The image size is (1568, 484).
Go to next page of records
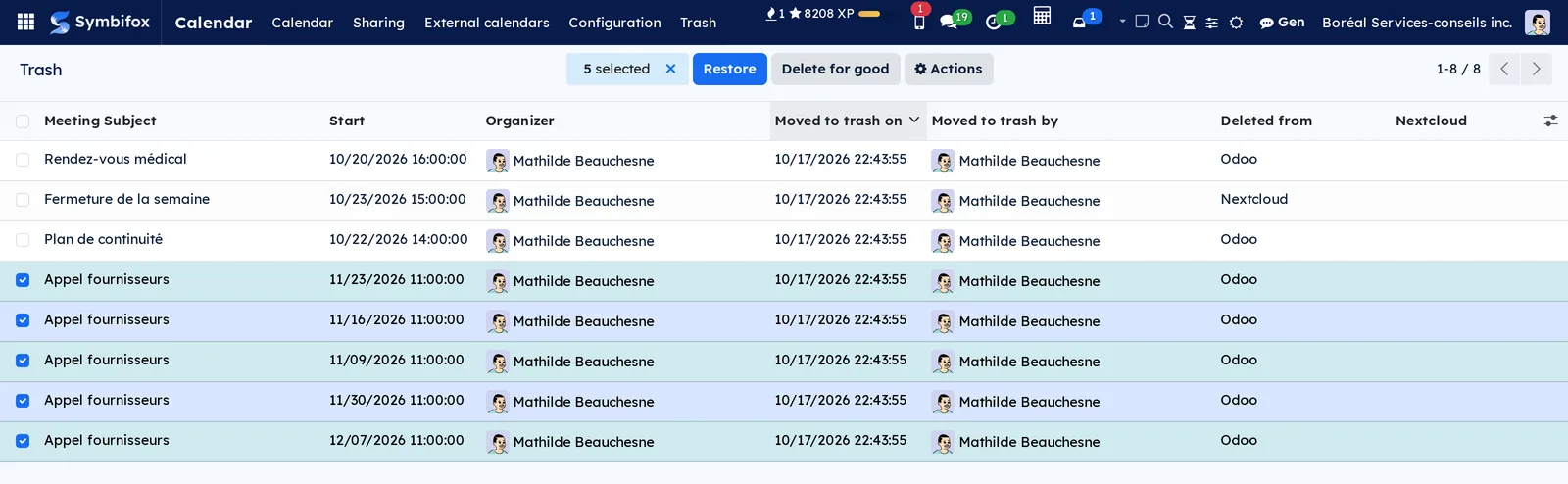point(1537,69)
